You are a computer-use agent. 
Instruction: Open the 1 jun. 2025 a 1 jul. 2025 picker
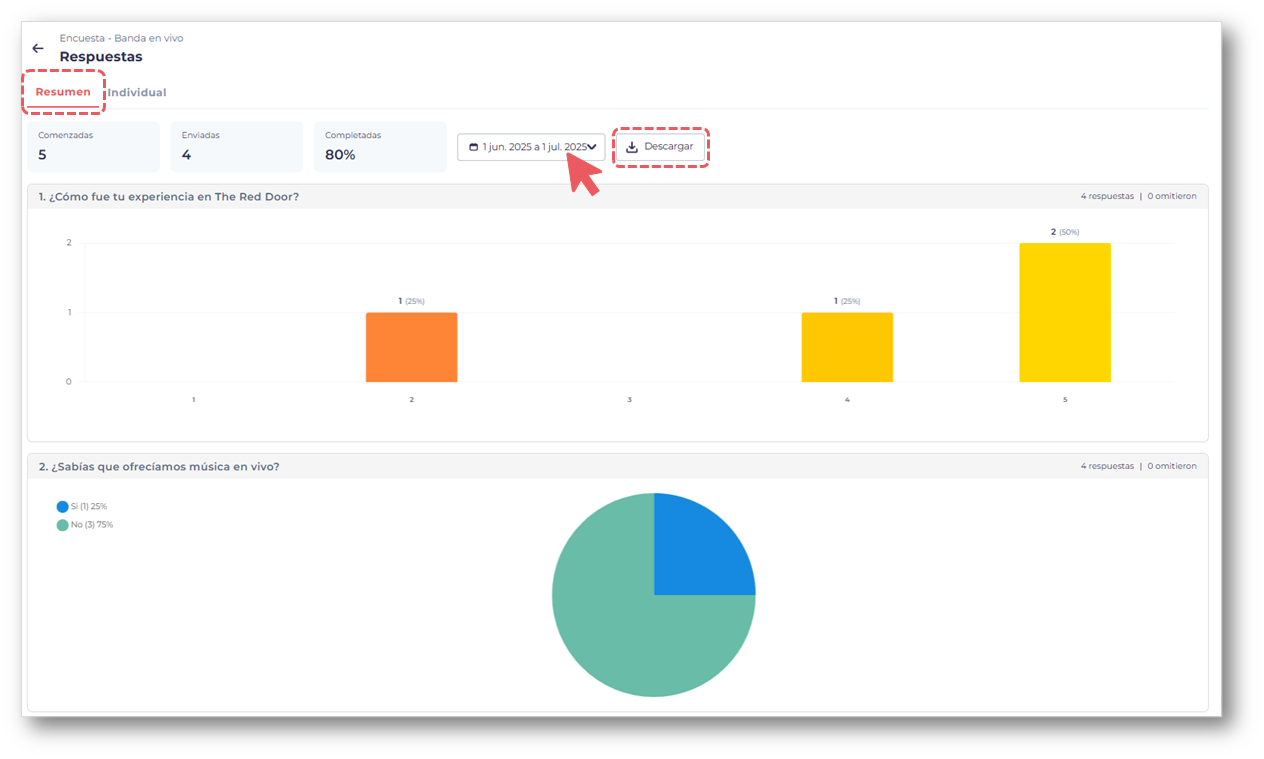tap(531, 147)
